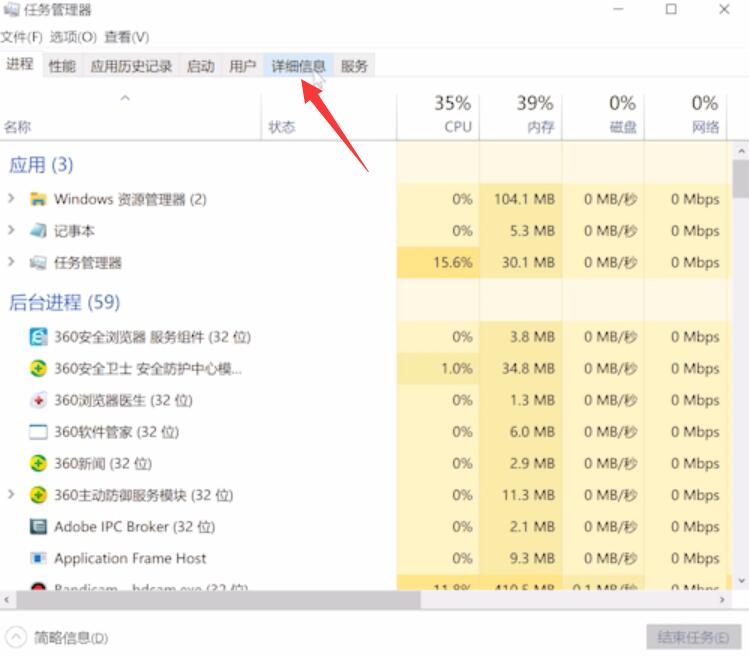Click the 360安全卫士 安全防护中心 icon

pyautogui.click(x=38, y=368)
